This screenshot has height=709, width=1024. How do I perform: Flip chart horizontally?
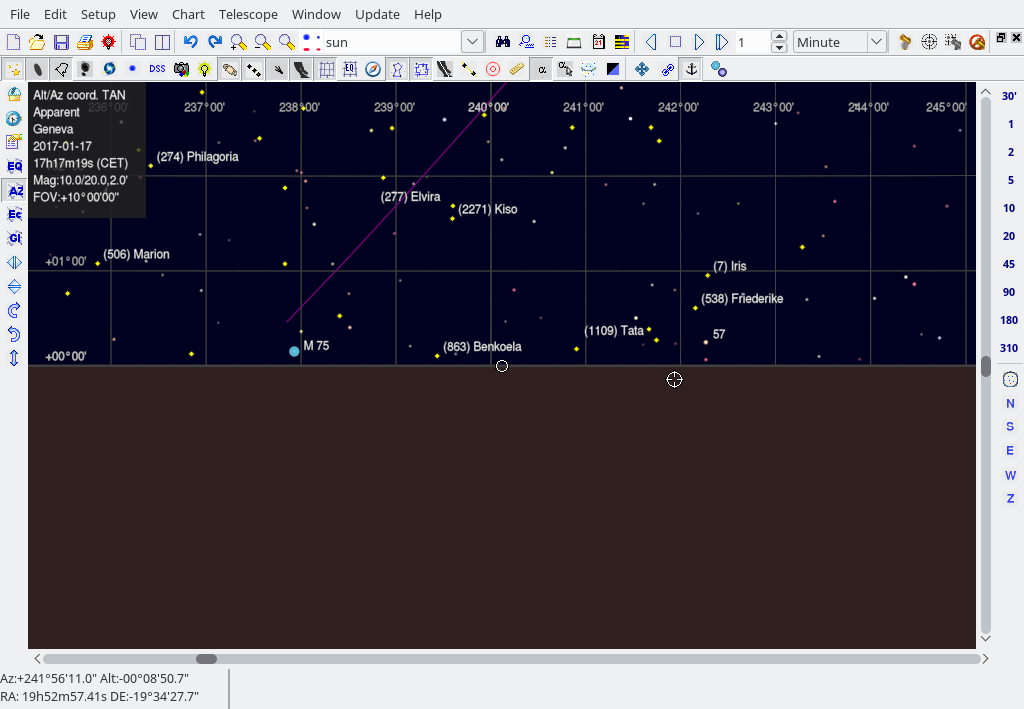14,262
